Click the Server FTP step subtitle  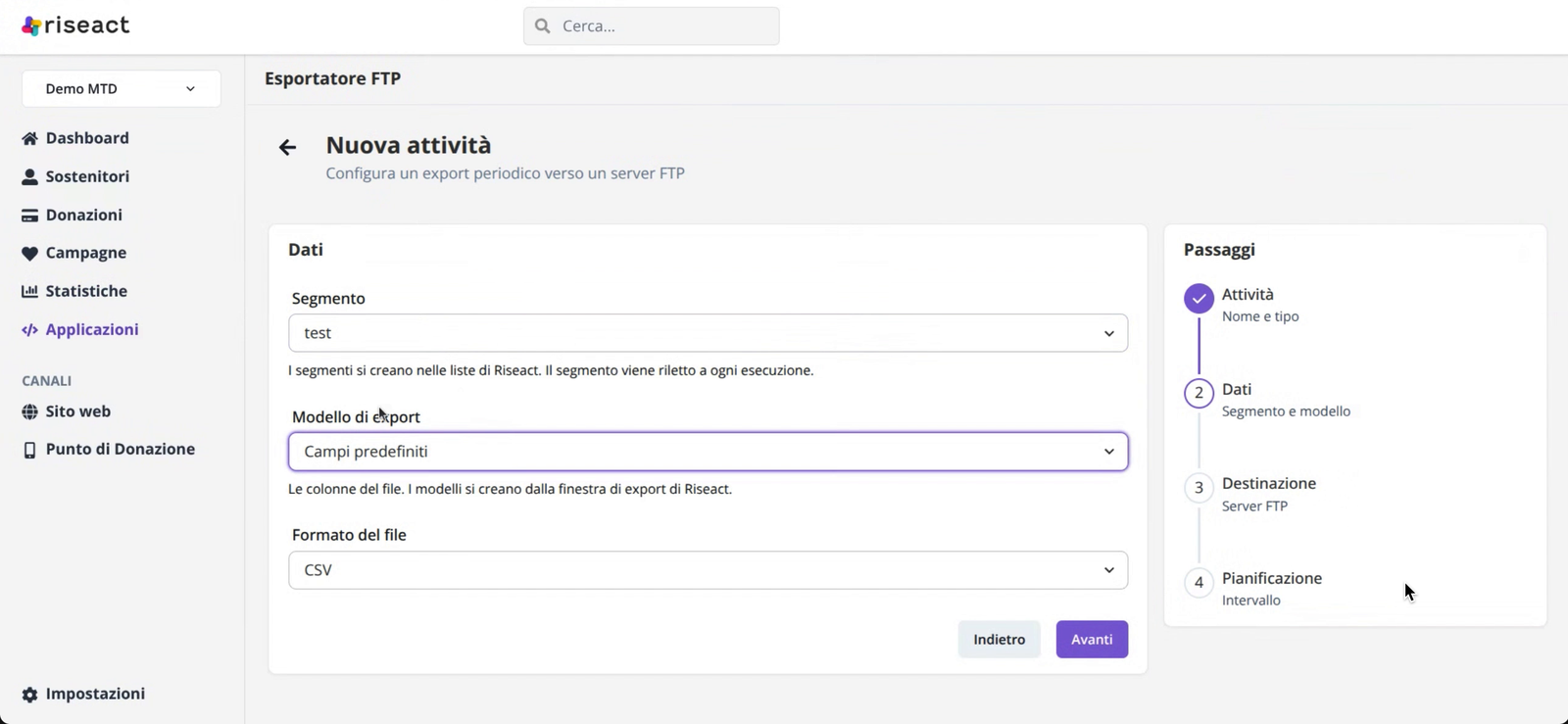[1254, 507]
